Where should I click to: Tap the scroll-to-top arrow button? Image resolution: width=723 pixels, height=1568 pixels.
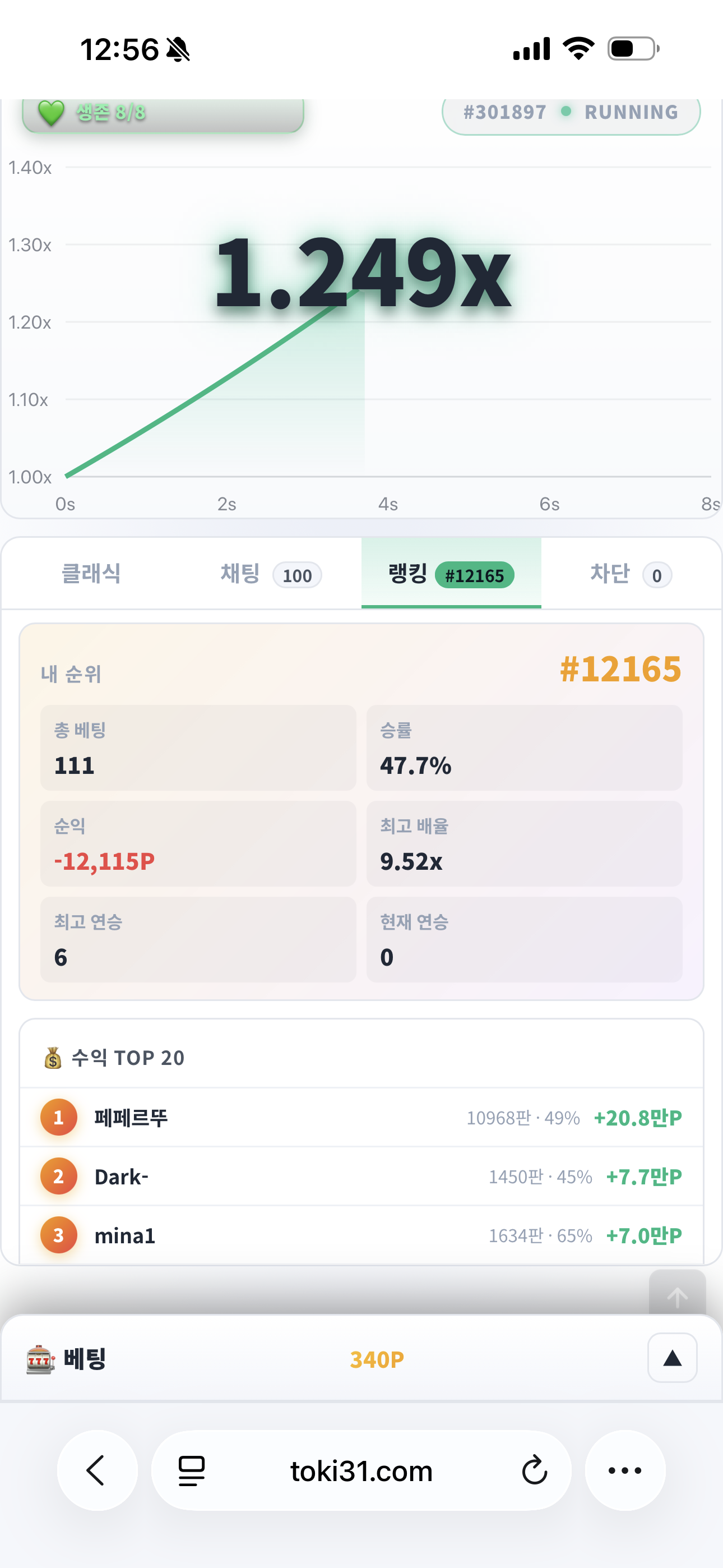(678, 1295)
